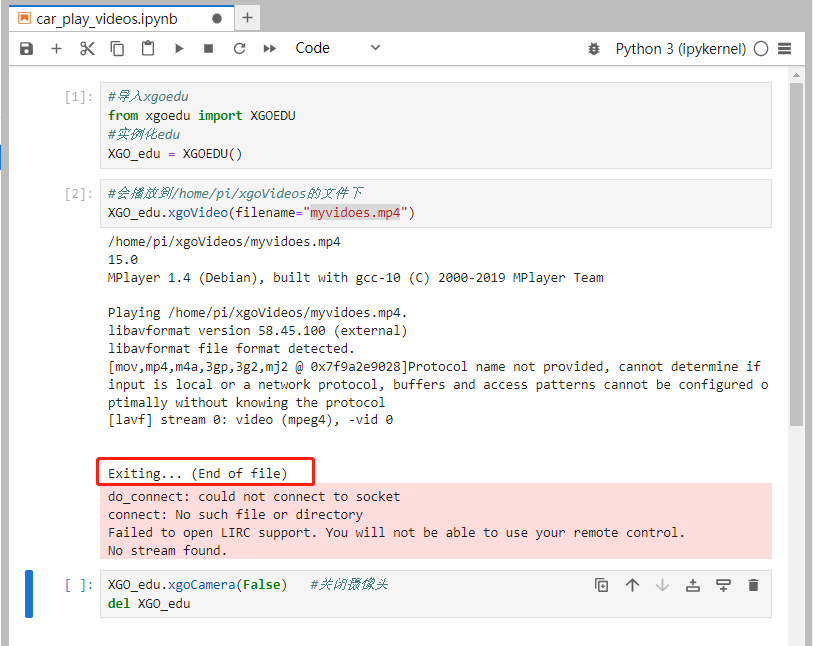The image size is (813, 646).
Task: Cut the selected cell with scissors icon
Action: tap(87, 49)
